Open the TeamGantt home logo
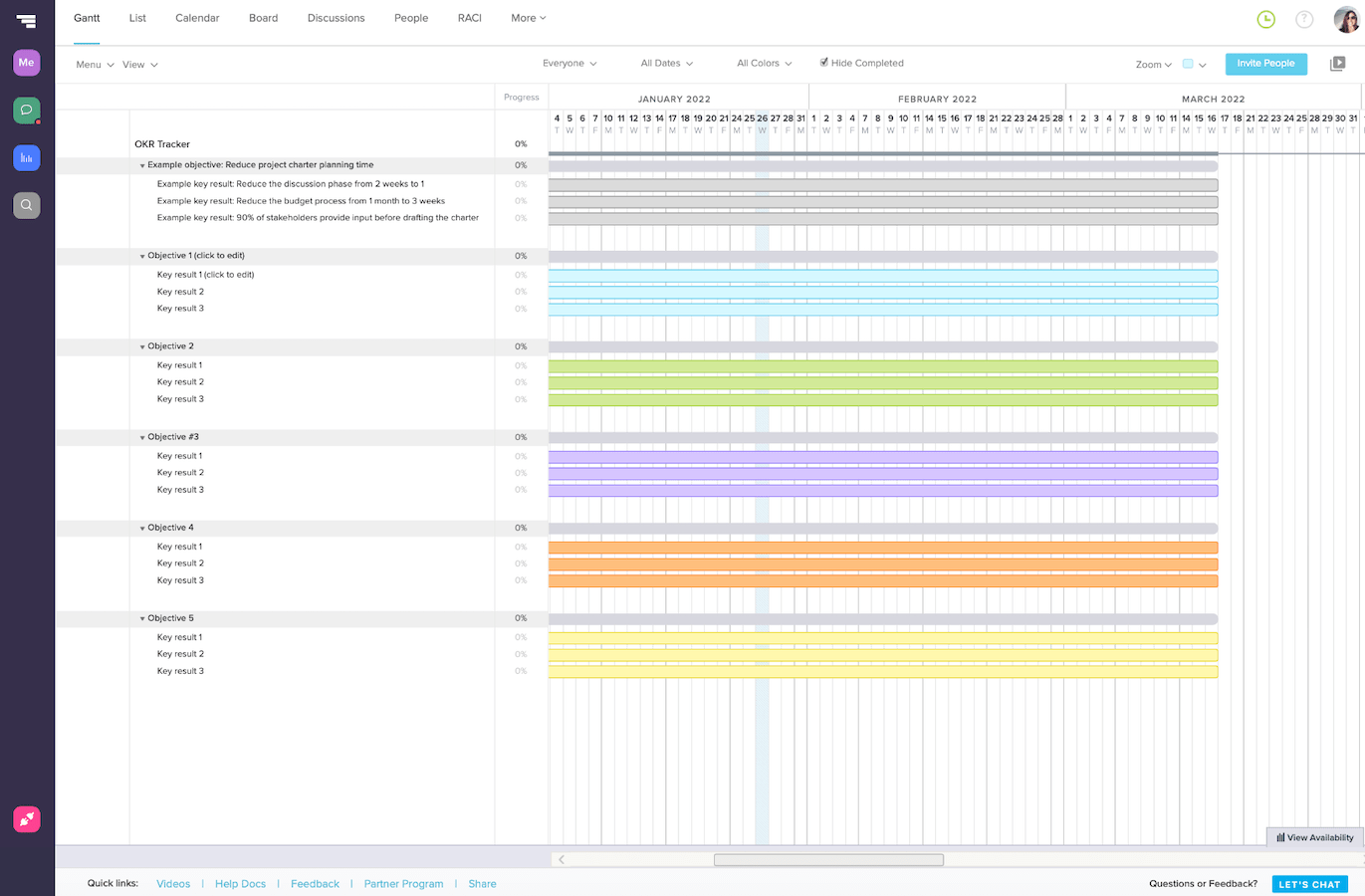This screenshot has width=1365, height=896. tap(27, 19)
